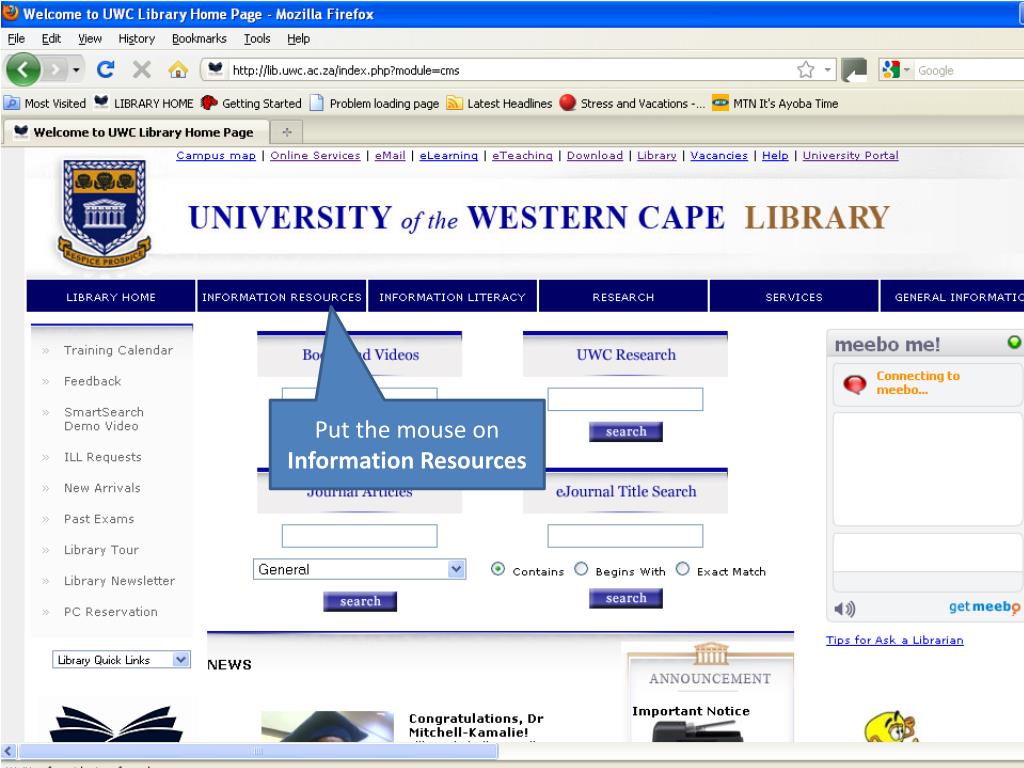This screenshot has height=768, width=1024.
Task: Open the Getting Started bookmark
Action: coord(251,103)
